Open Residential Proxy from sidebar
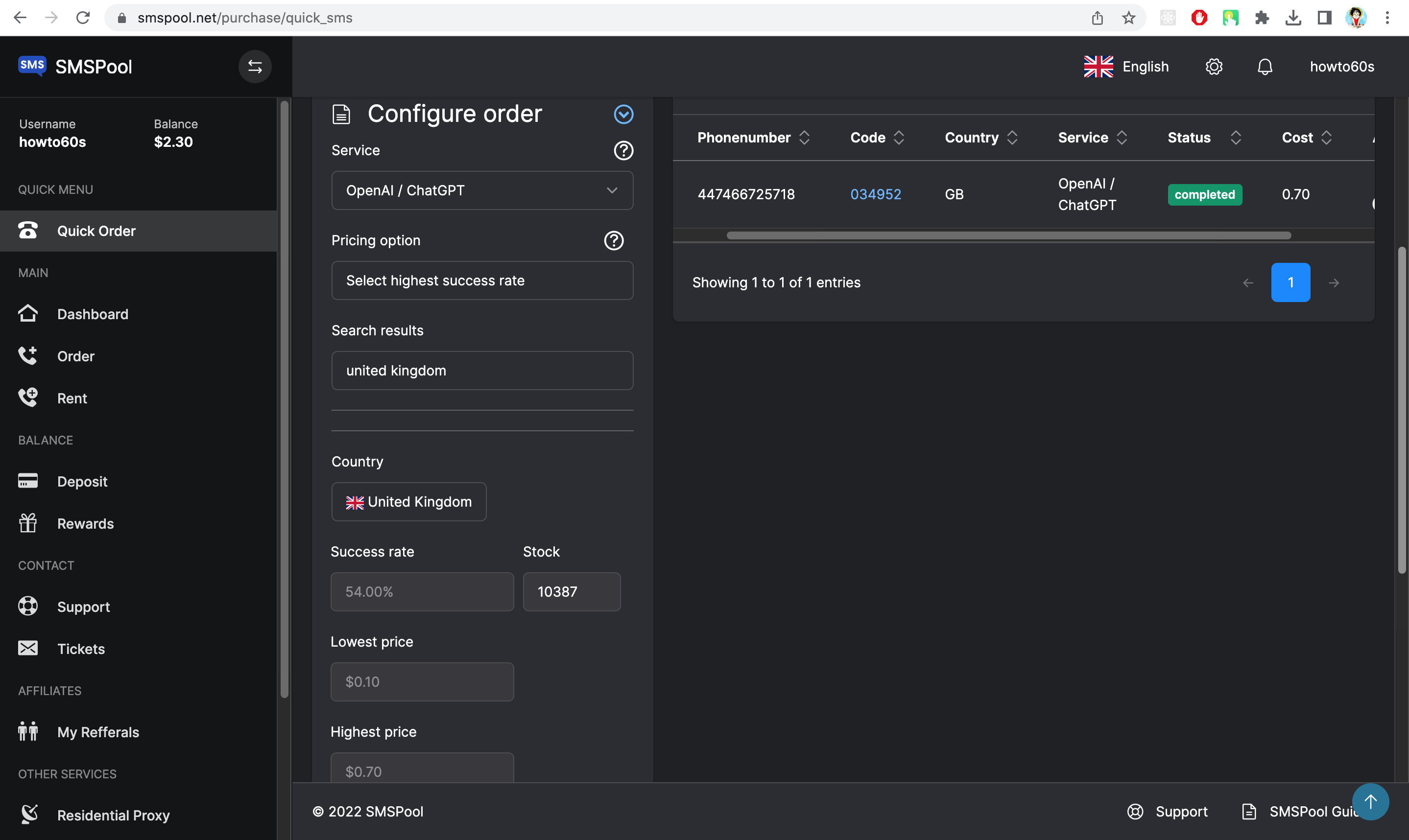The image size is (1409, 840). coord(113,815)
